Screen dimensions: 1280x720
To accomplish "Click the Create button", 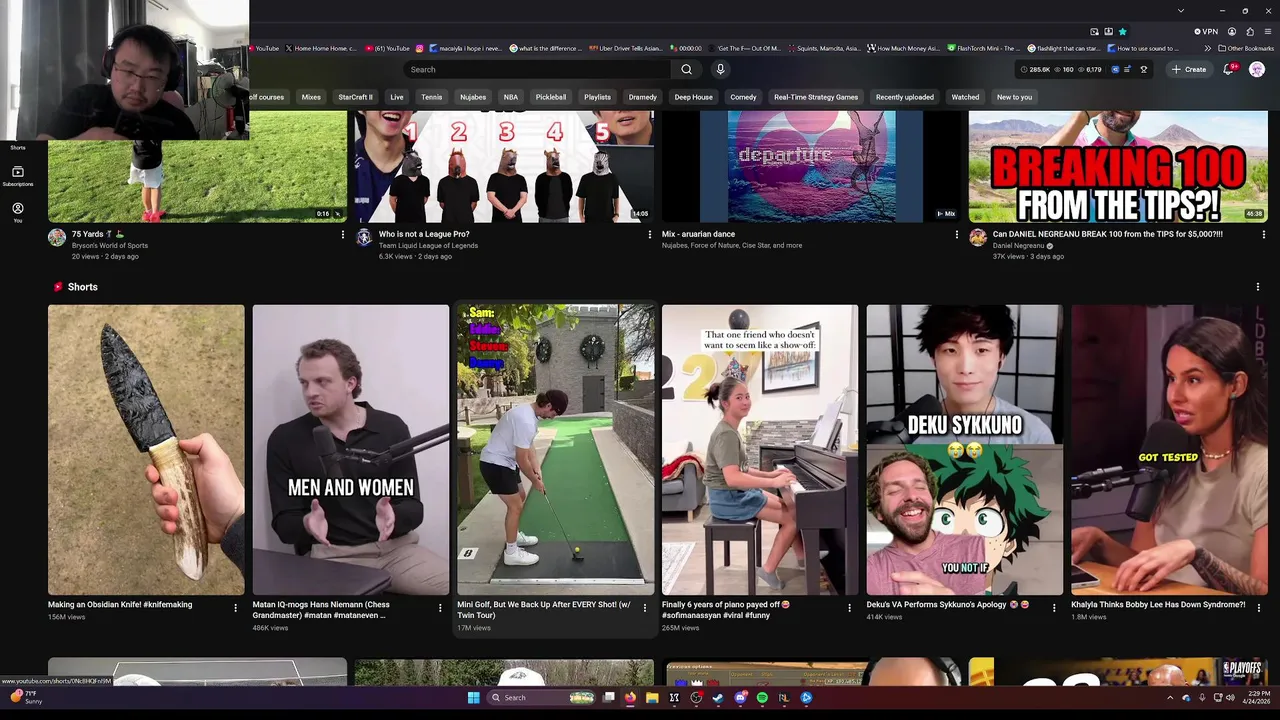I will [1189, 69].
